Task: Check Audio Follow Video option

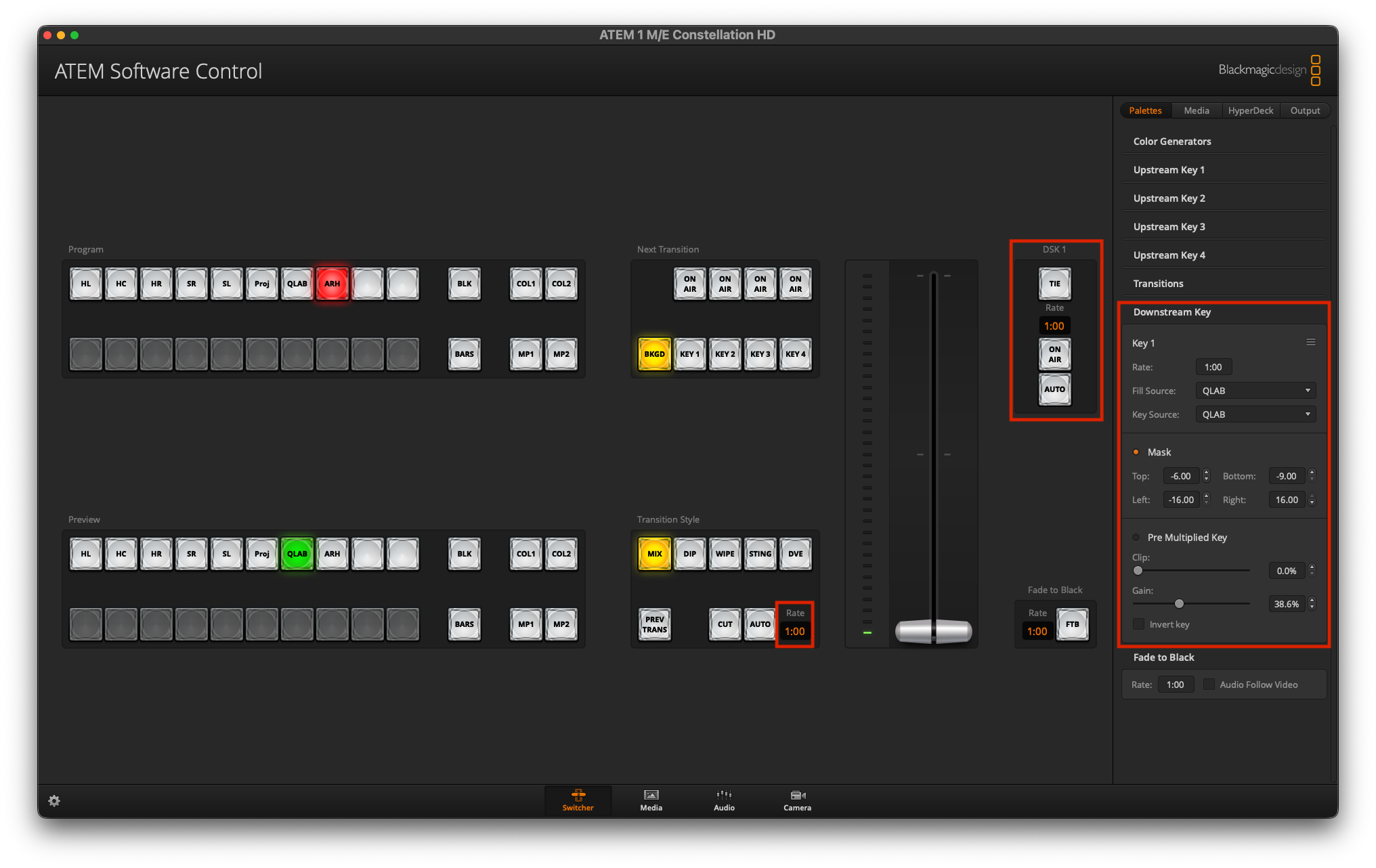Action: click(1209, 685)
